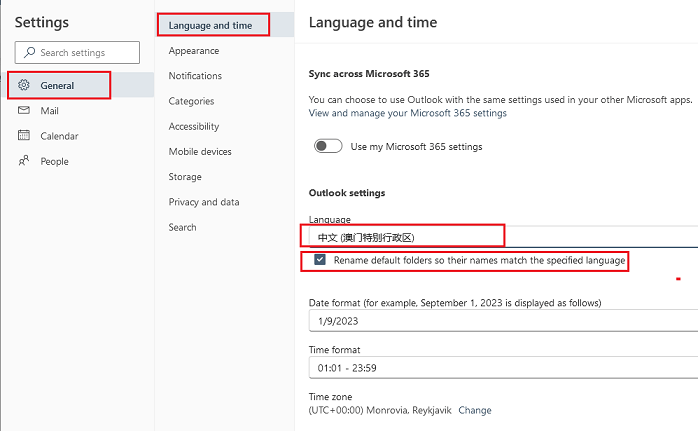Image resolution: width=698 pixels, height=431 pixels.
Task: Click View and manage Microsoft 365 settings link
Action: (x=407, y=113)
